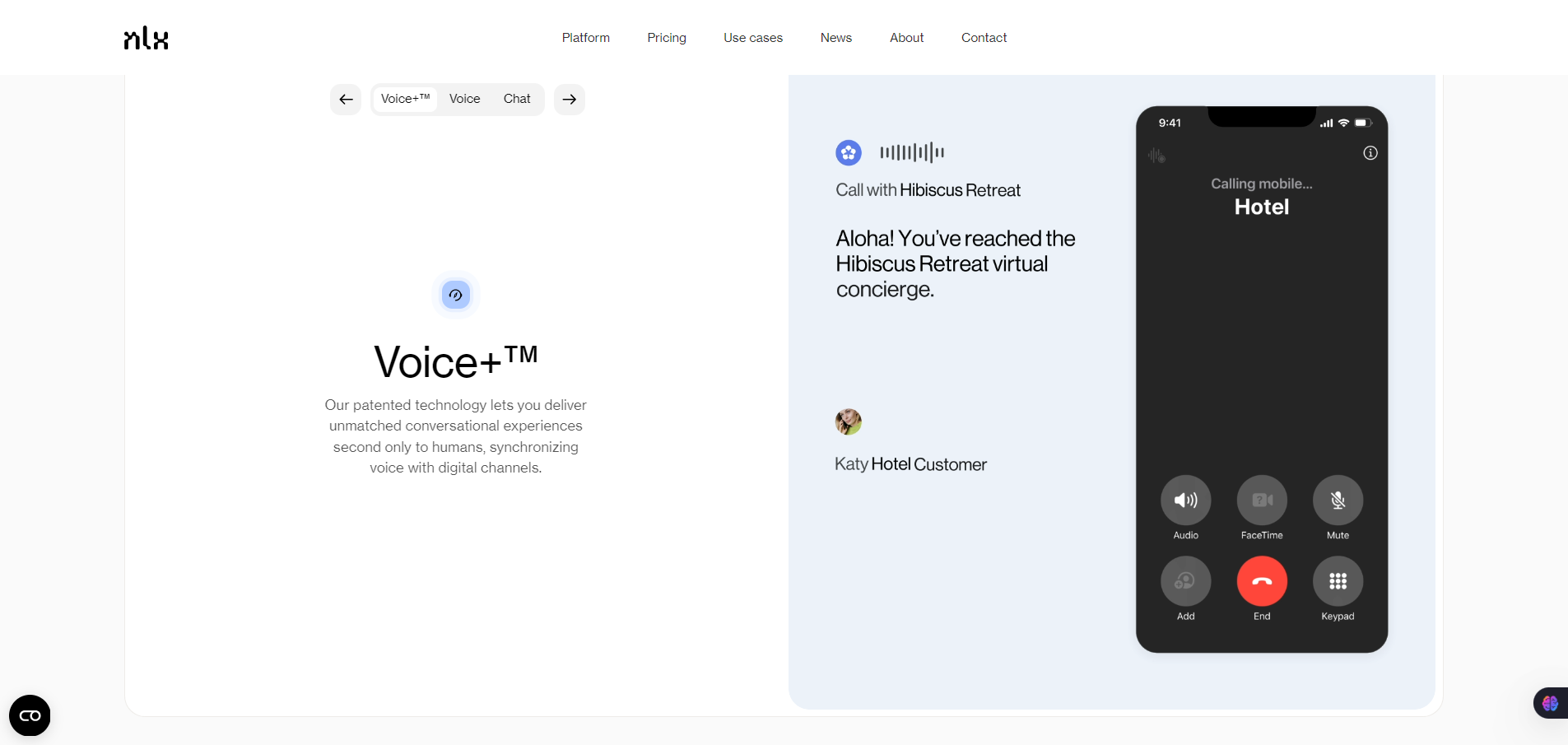Select the Audio speaker icon on the call screen
This screenshot has width=1568, height=745.
(x=1185, y=501)
